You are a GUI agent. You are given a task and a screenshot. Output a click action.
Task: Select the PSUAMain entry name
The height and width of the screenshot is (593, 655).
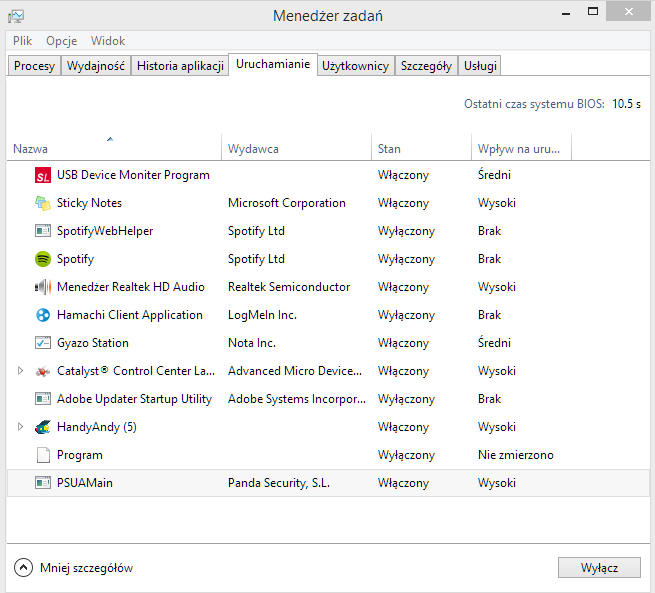pos(85,483)
